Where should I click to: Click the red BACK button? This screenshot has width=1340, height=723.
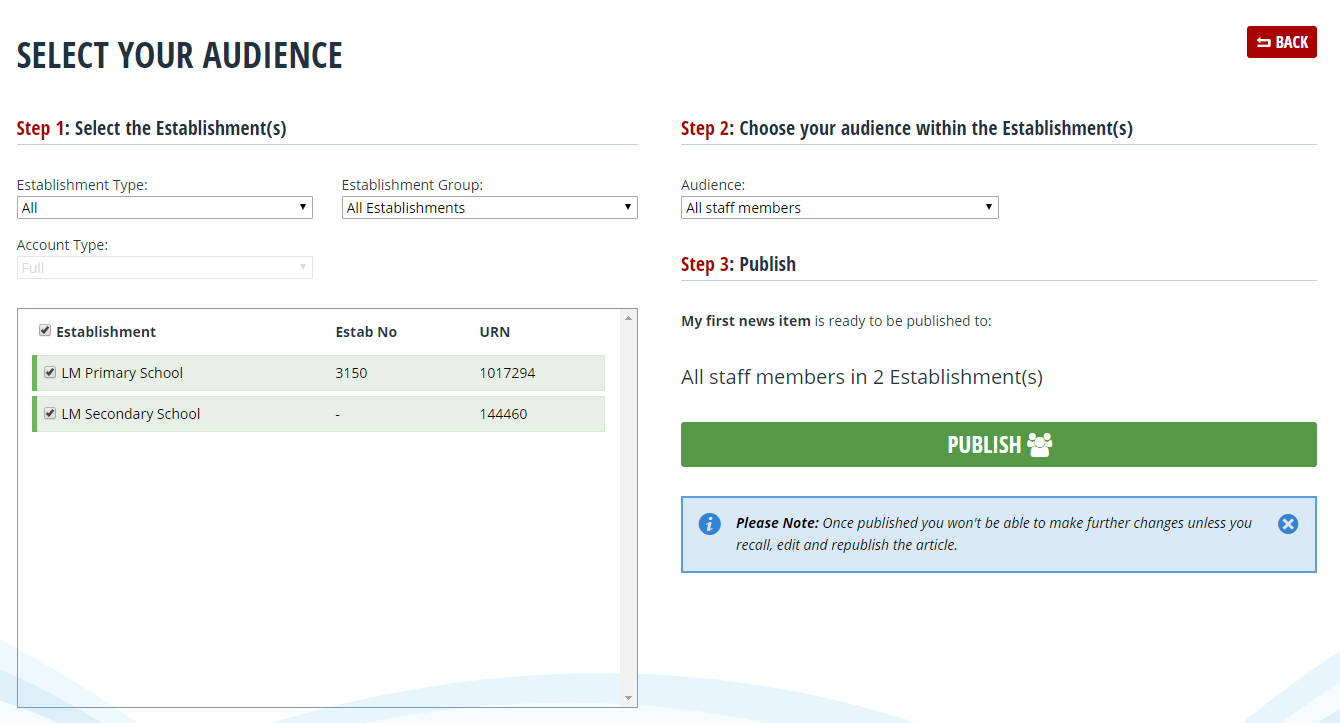[1282, 42]
